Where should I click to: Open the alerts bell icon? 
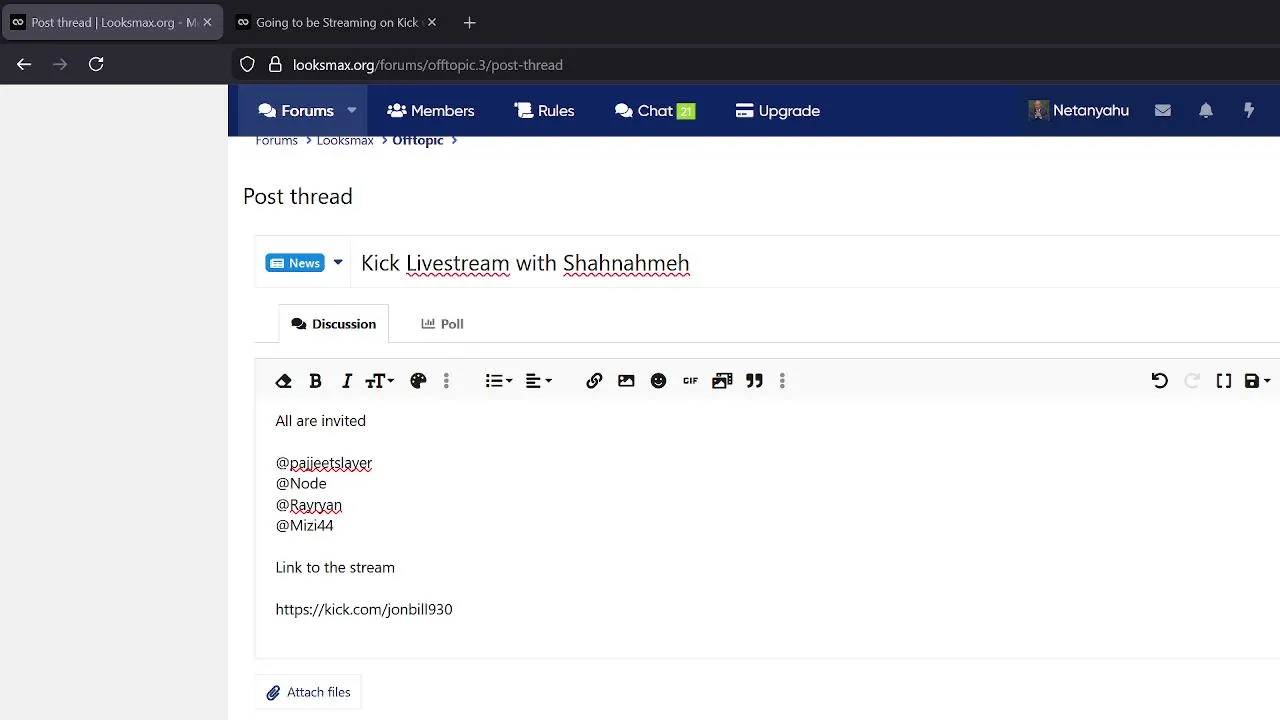(x=1206, y=111)
